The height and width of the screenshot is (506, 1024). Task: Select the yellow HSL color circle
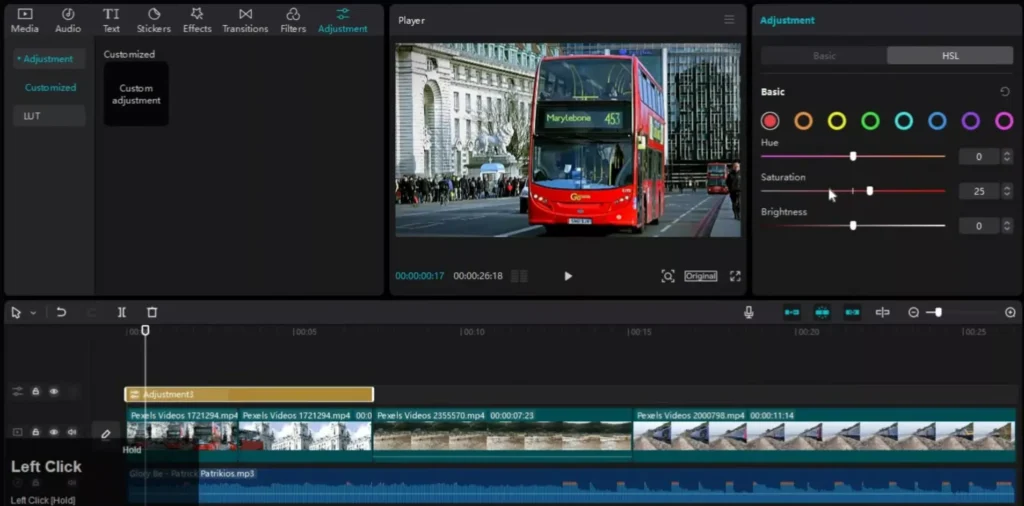[x=837, y=121]
